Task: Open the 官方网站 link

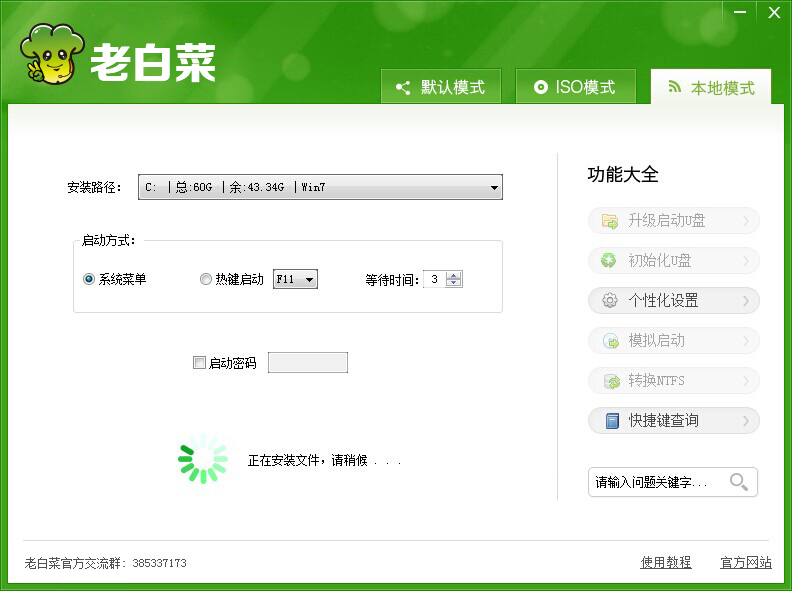Action: 746,562
